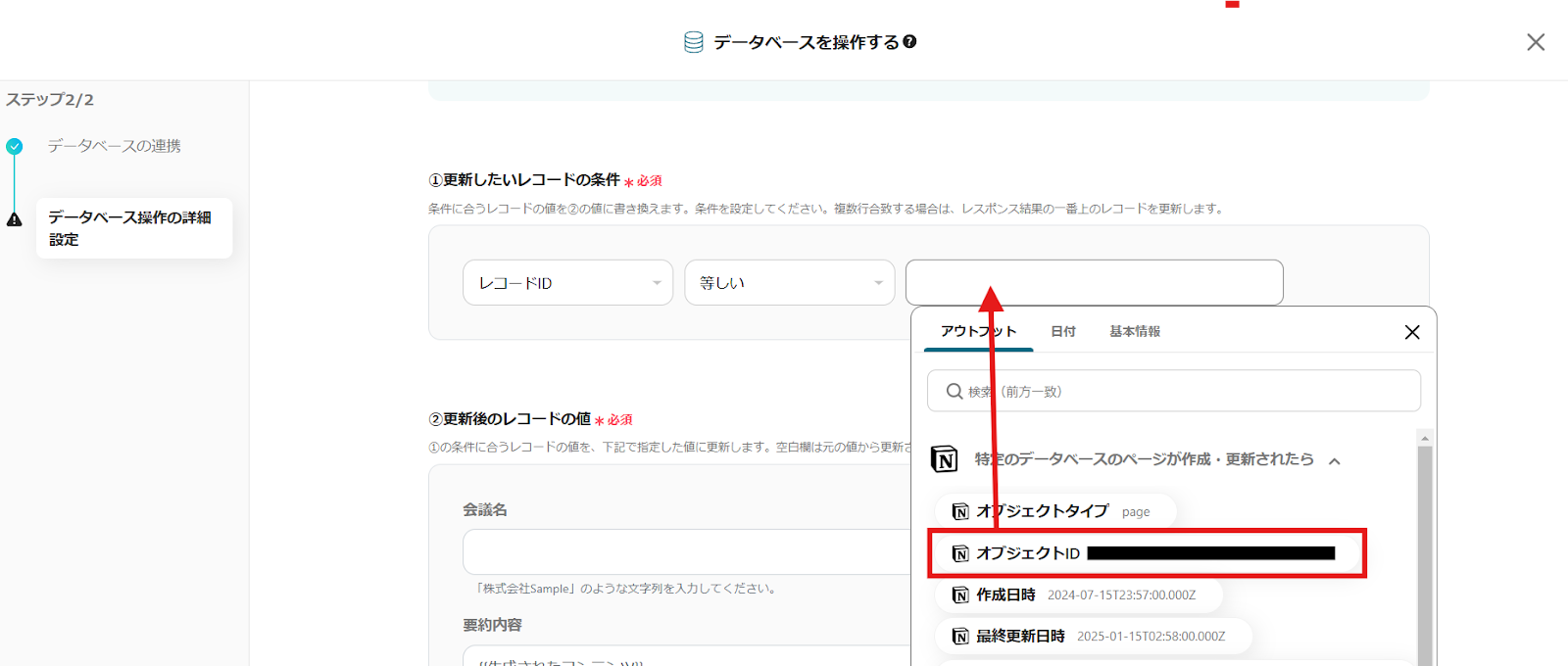Viewport: 1568px width, 666px height.
Task: Switch to the 基本情報 tab
Action: point(1134,332)
